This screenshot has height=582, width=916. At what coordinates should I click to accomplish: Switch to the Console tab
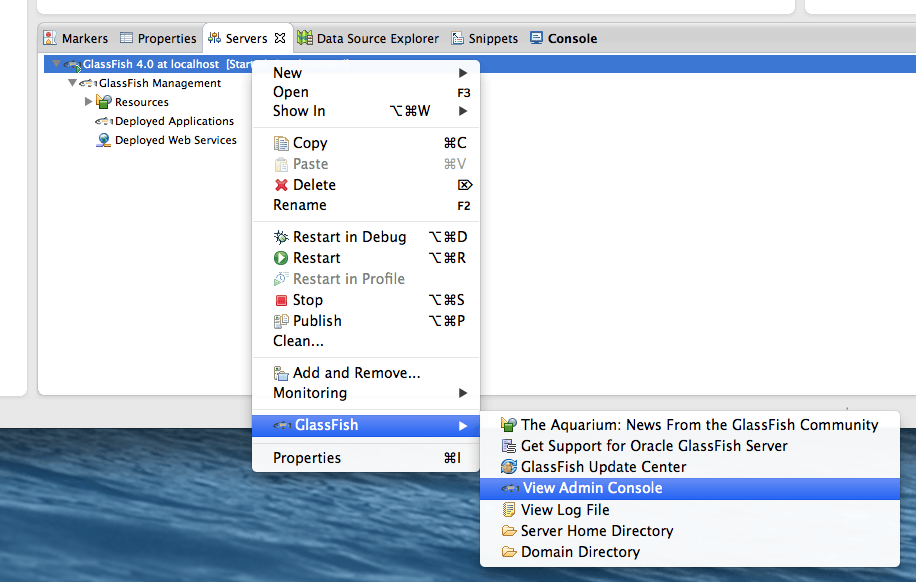[x=572, y=39]
